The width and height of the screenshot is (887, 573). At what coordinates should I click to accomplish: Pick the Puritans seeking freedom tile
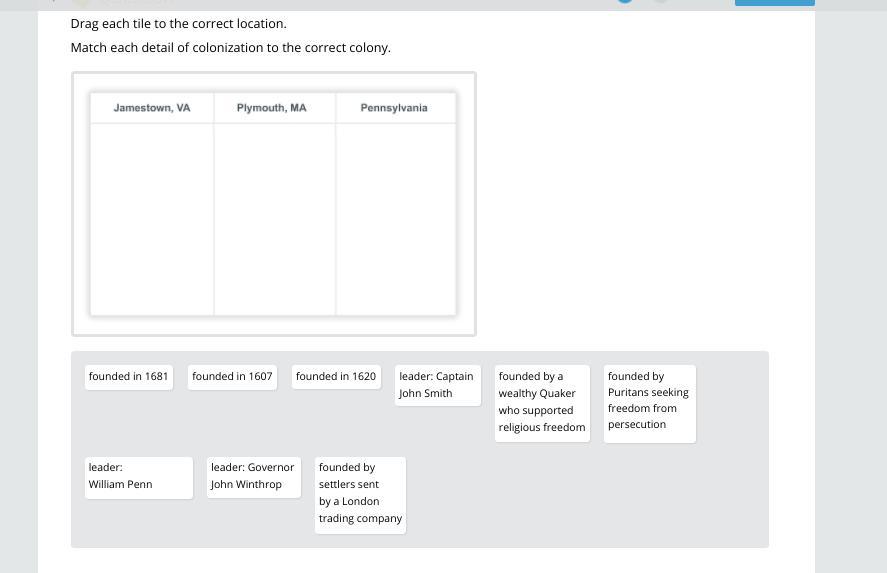(649, 403)
